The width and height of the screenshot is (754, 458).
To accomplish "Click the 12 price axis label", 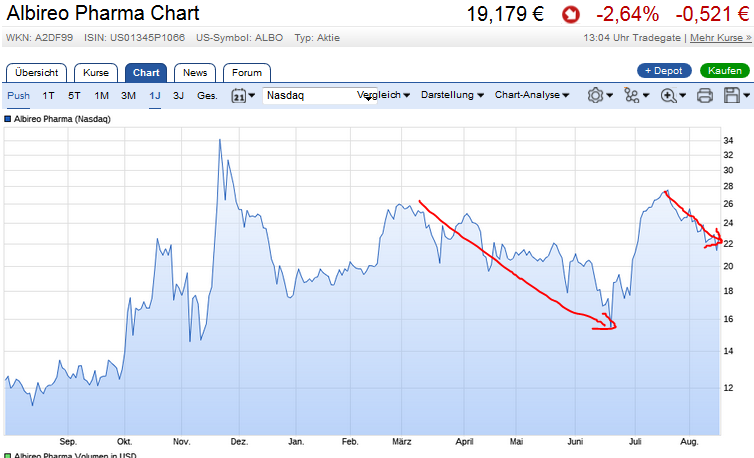I will pyautogui.click(x=728, y=388).
